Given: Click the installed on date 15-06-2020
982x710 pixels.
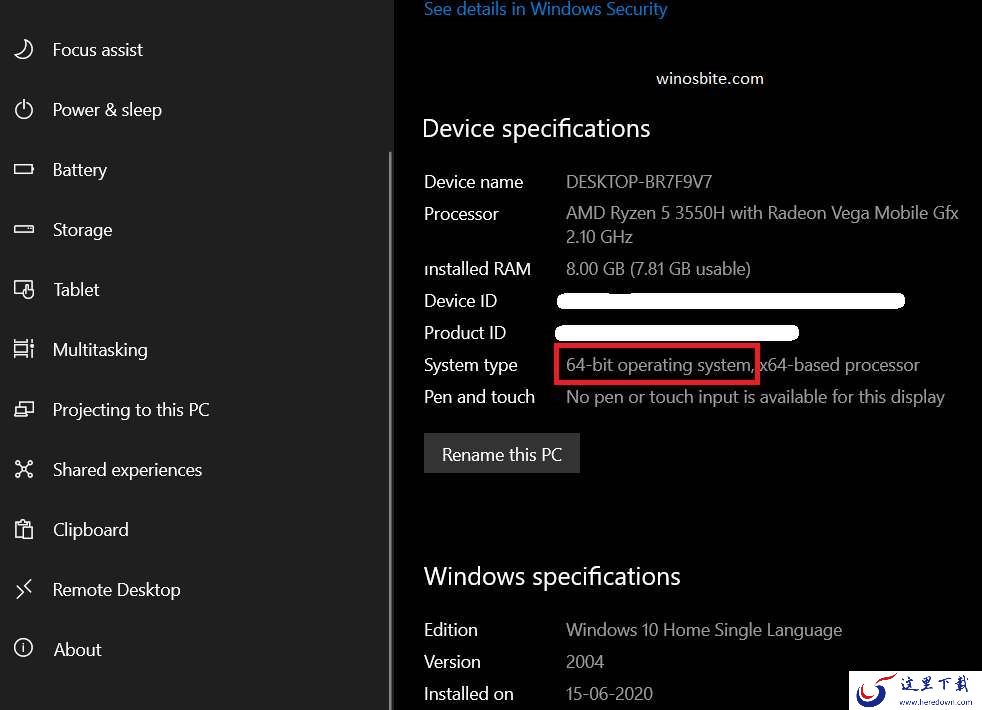Looking at the screenshot, I should pos(609,694).
